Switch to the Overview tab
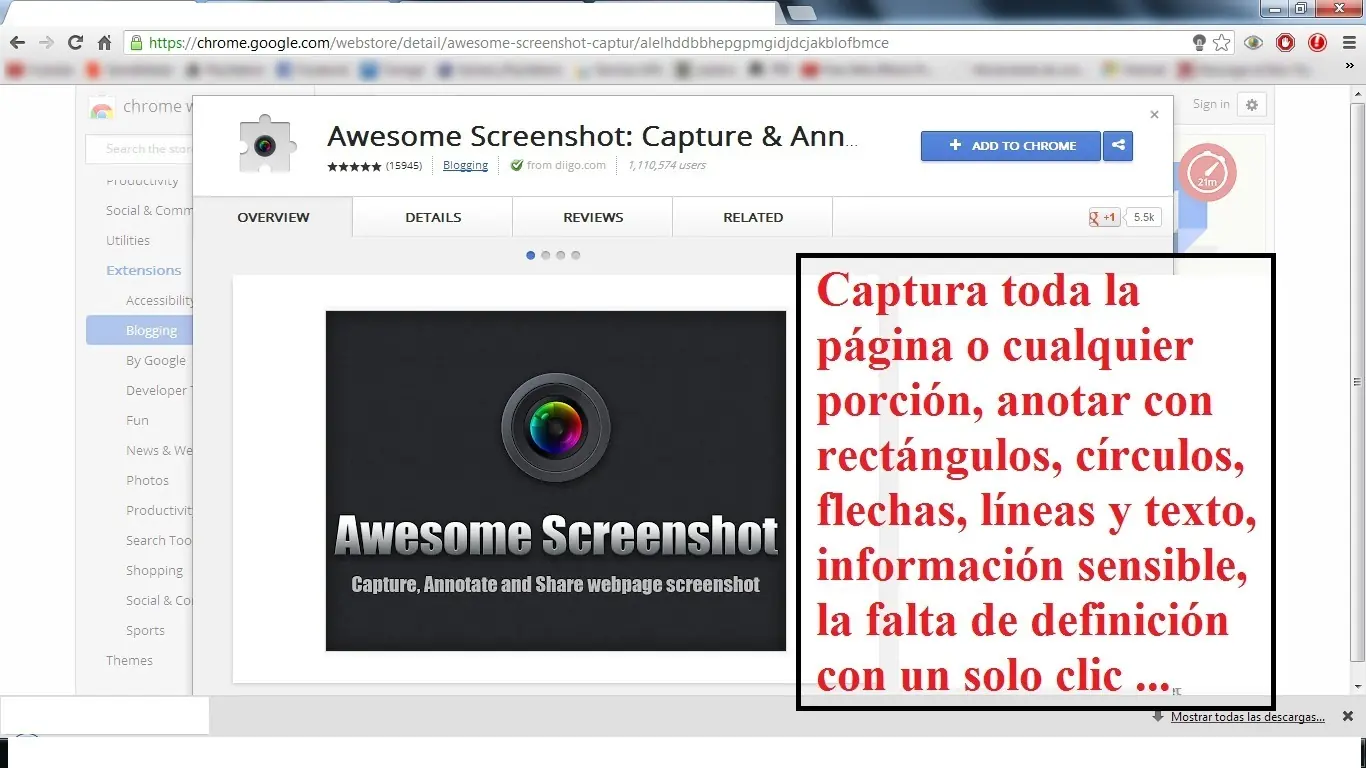Image resolution: width=1366 pixels, height=768 pixels. (273, 217)
